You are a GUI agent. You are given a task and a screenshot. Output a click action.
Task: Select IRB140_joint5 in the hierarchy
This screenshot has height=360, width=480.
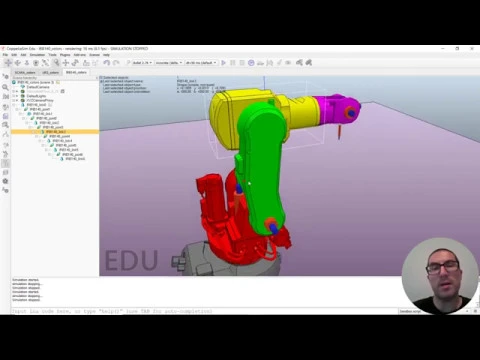(65, 145)
